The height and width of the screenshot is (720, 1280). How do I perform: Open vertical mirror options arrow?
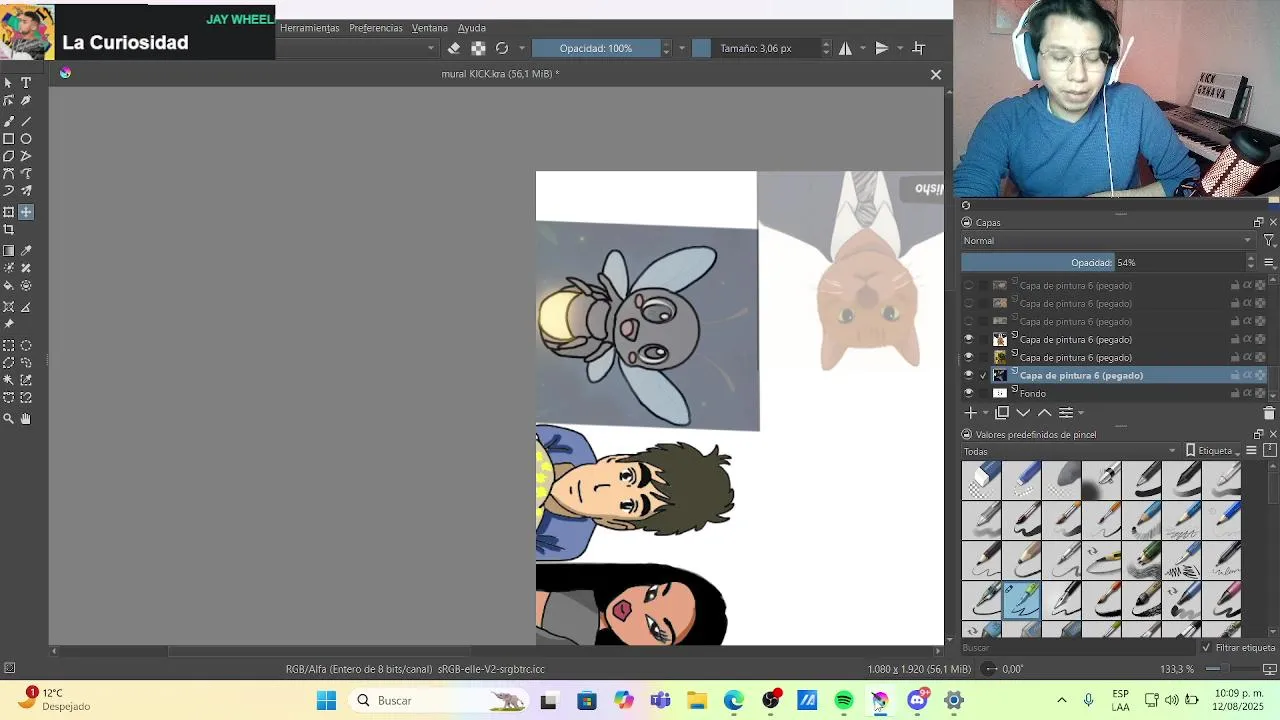tap(900, 48)
